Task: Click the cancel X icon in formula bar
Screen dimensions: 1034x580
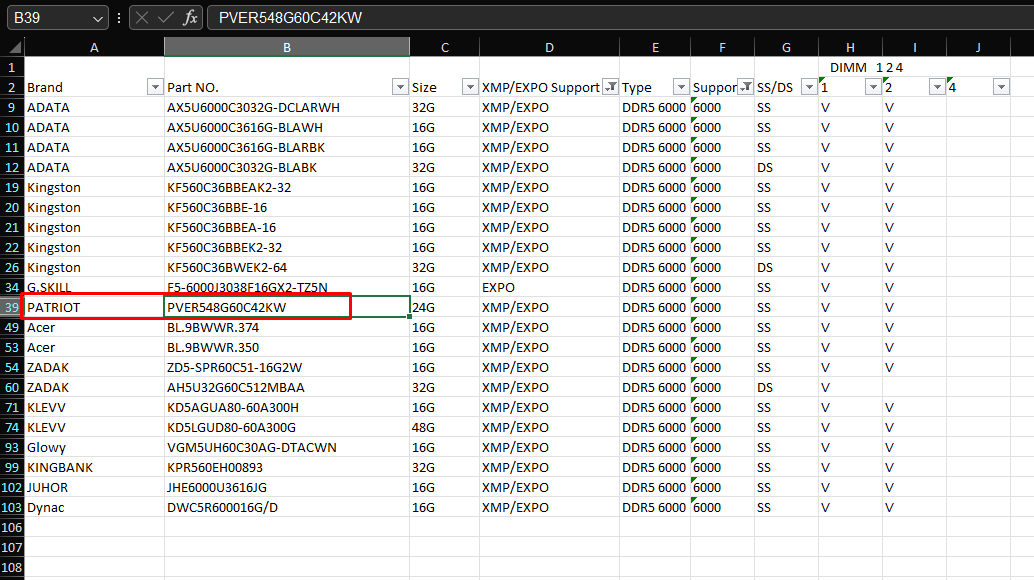Action: pyautogui.click(x=142, y=18)
